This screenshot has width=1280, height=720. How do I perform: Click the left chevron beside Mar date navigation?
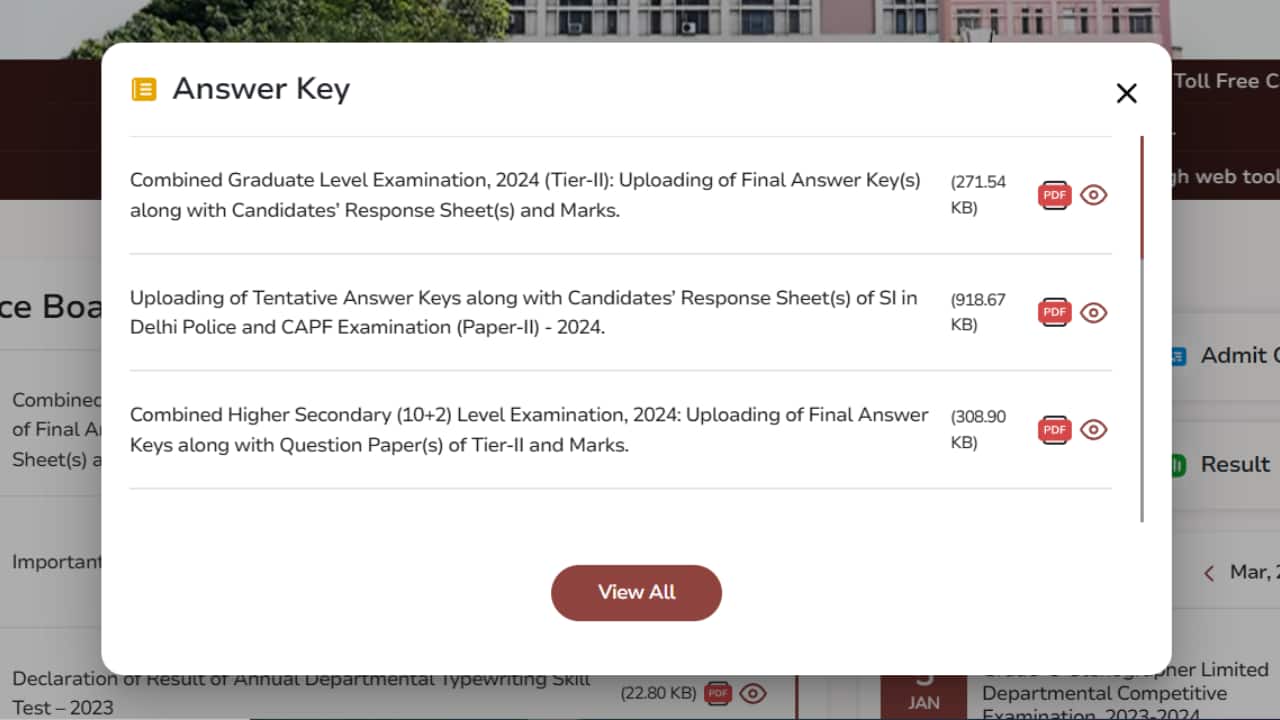[x=1209, y=572]
